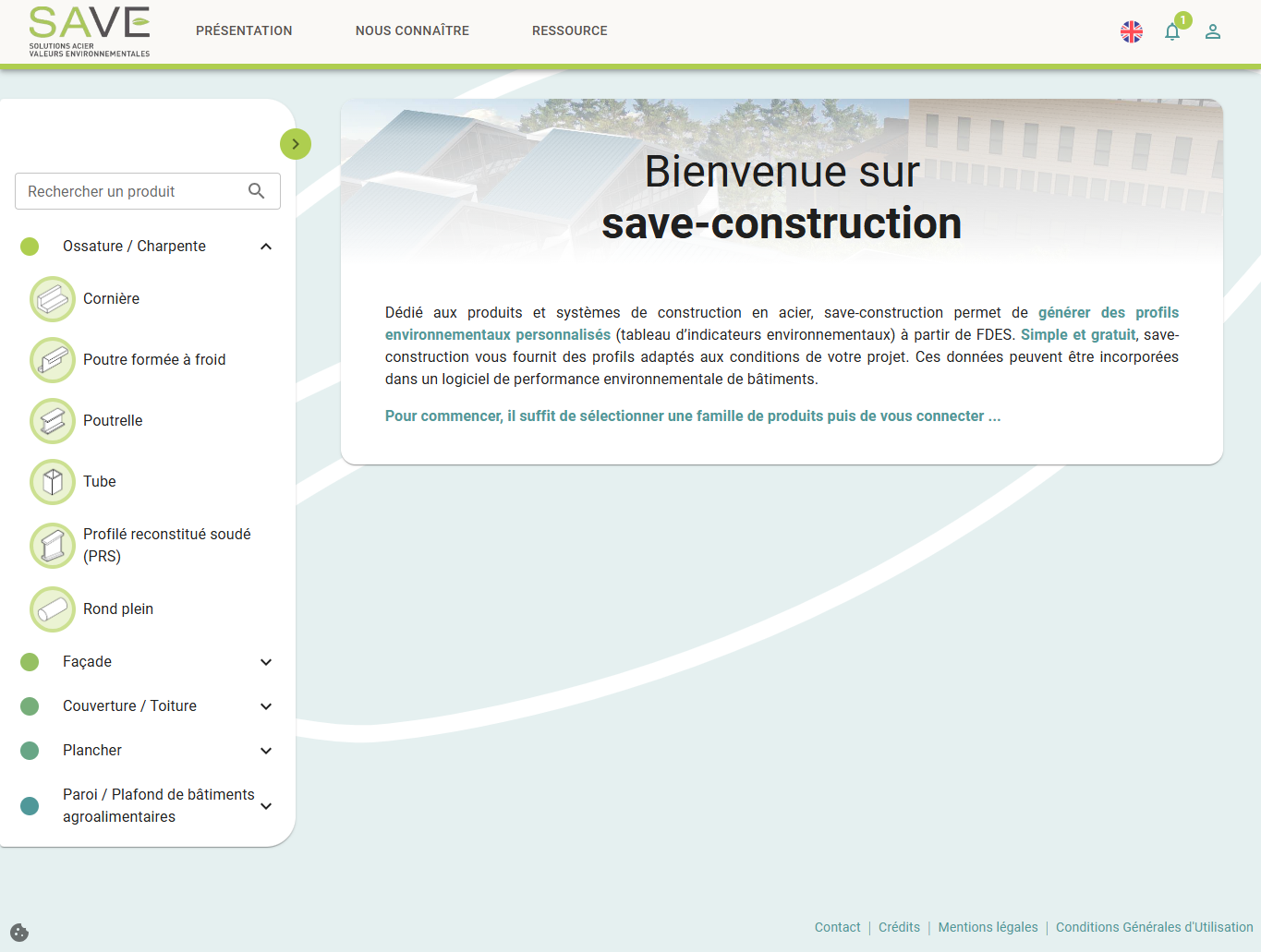Select the Profilé reconstitué soudé icon
The width and height of the screenshot is (1261, 952).
[x=53, y=546]
